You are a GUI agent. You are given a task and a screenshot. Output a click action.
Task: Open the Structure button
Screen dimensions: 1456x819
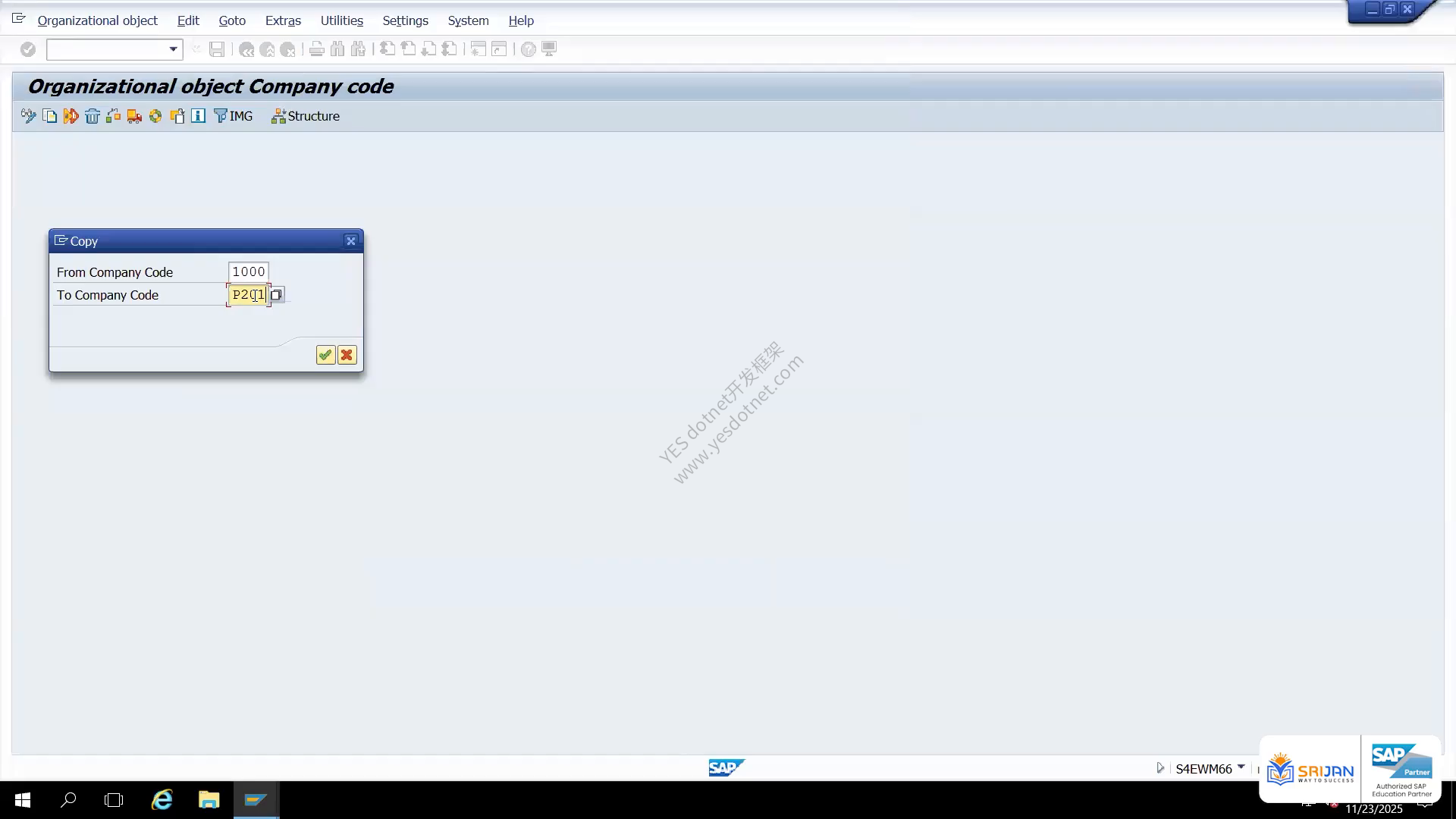coord(306,116)
